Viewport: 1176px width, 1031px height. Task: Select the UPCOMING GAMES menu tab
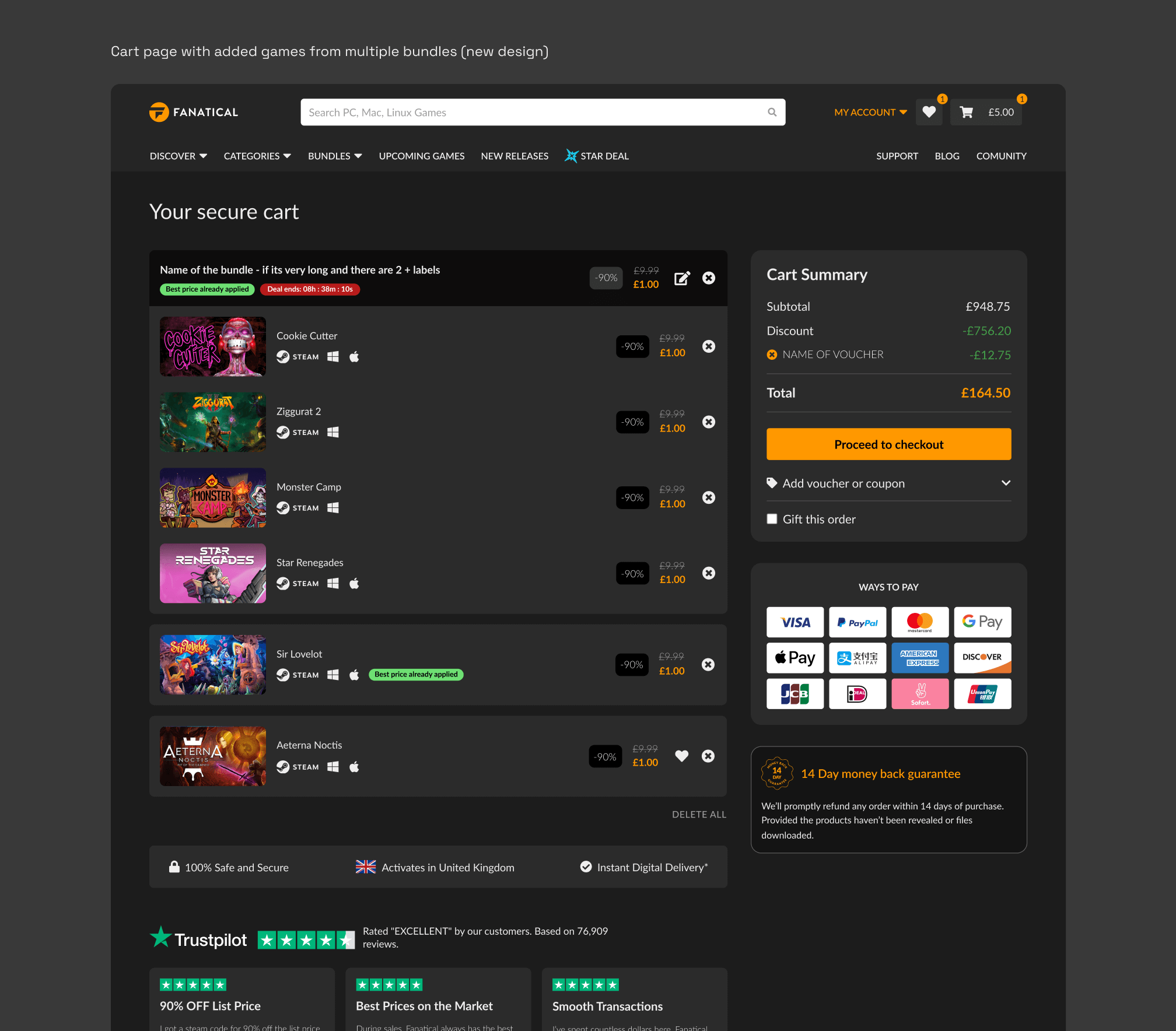point(422,156)
